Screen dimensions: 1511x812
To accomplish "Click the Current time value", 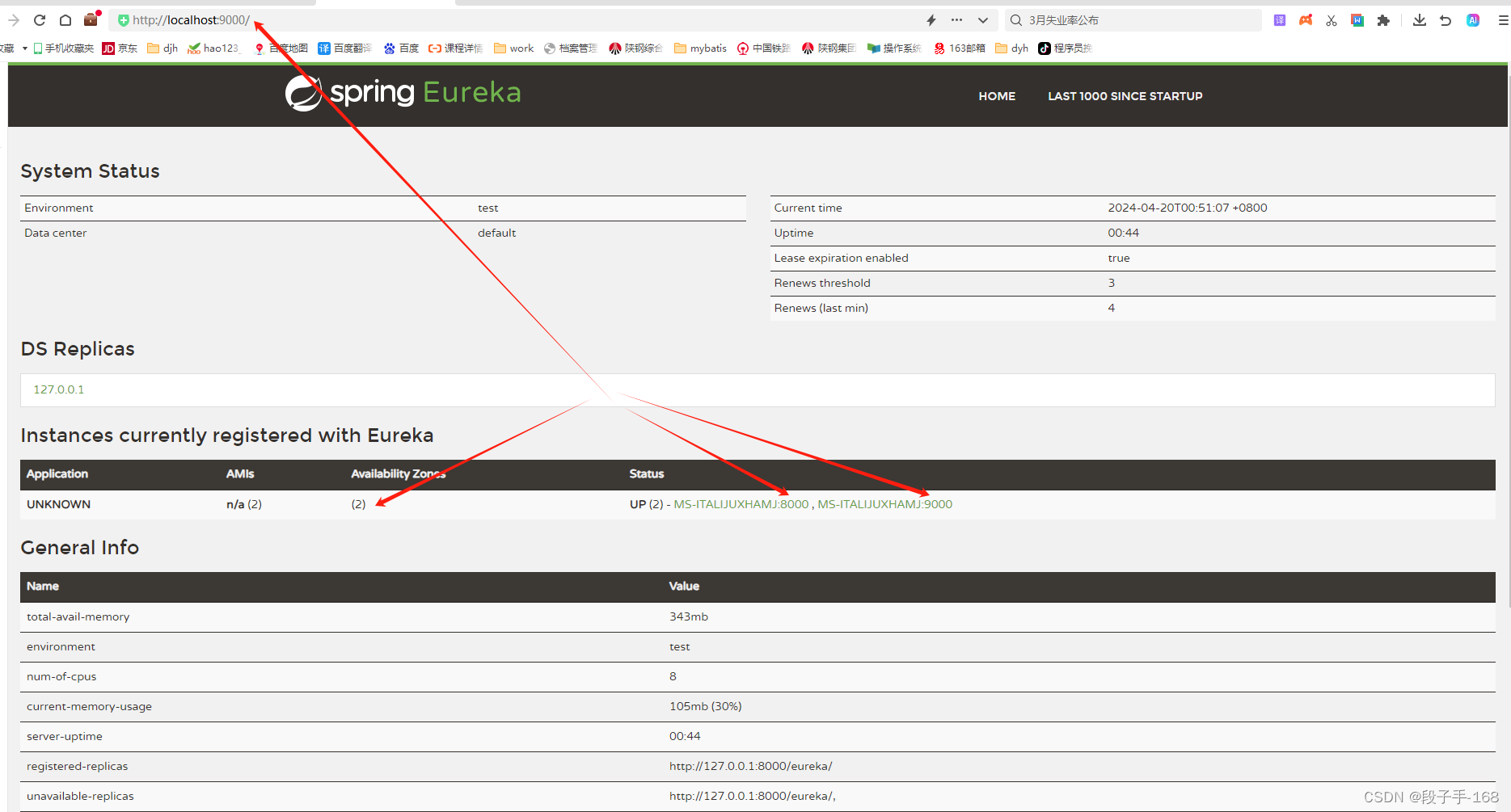I will [1188, 208].
